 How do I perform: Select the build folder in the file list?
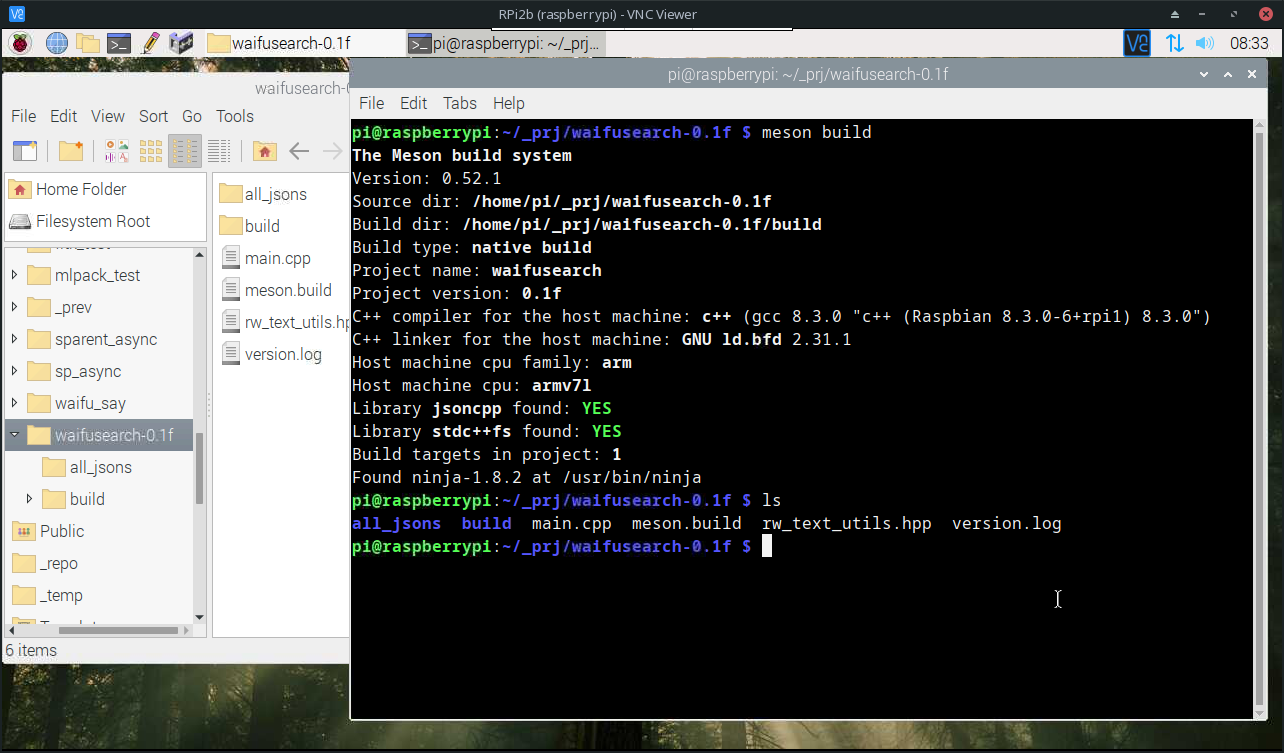[x=249, y=226]
